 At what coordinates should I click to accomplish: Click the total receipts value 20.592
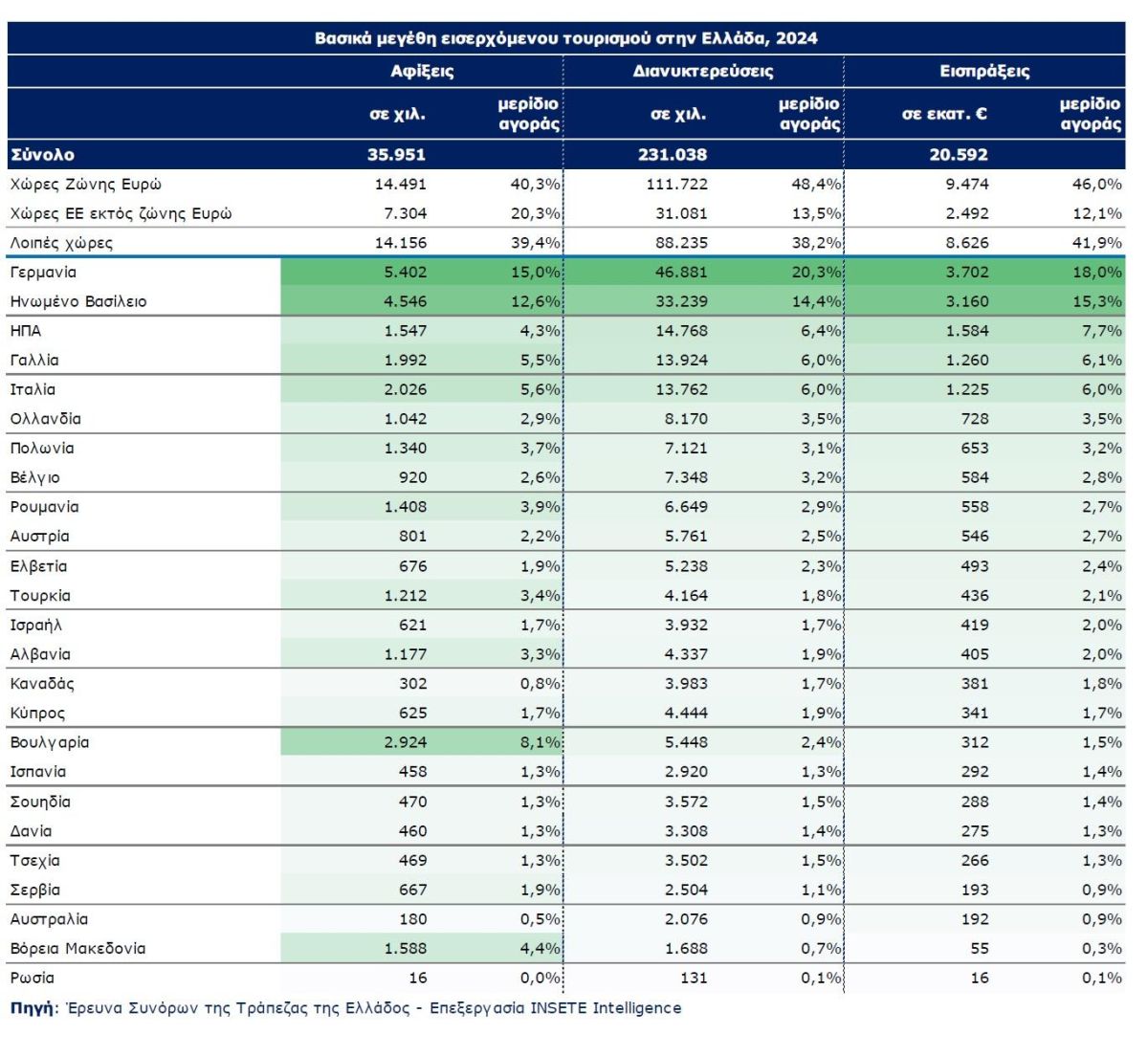point(959,155)
